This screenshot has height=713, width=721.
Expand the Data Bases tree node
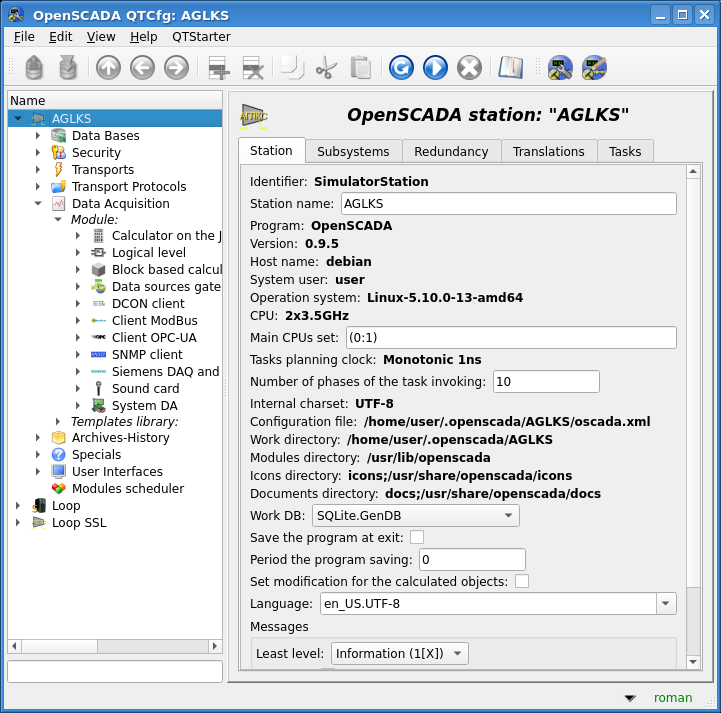pyautogui.click(x=38, y=136)
